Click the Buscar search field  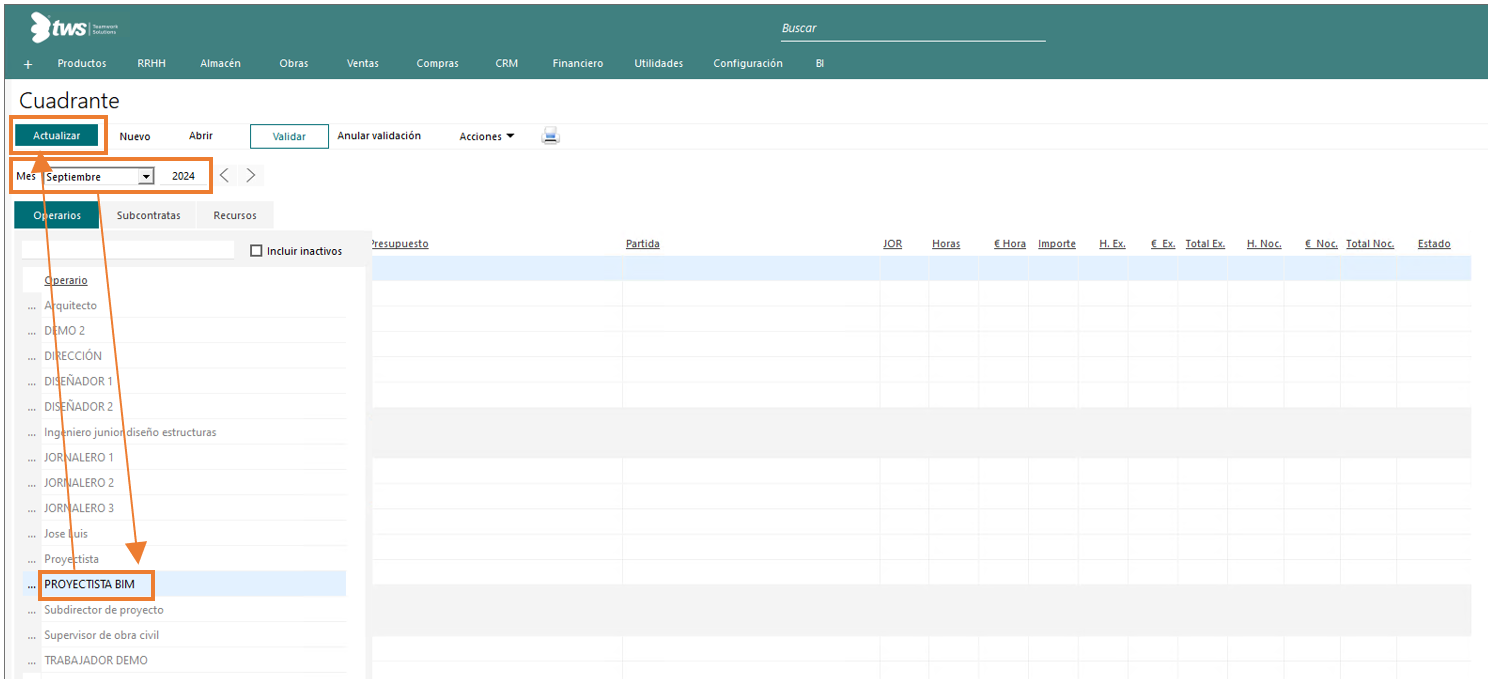click(912, 29)
